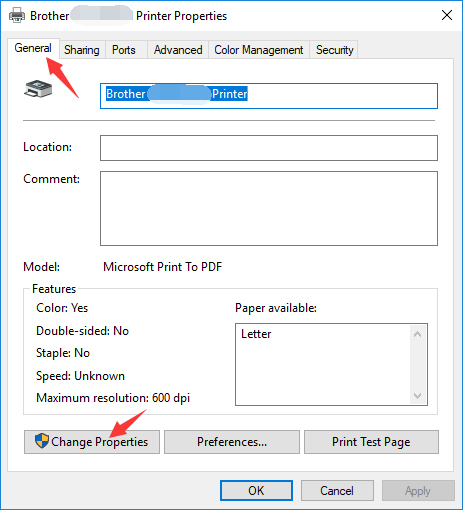The height and width of the screenshot is (510, 463).
Task: Switch to the Advanced tab
Action: click(178, 50)
